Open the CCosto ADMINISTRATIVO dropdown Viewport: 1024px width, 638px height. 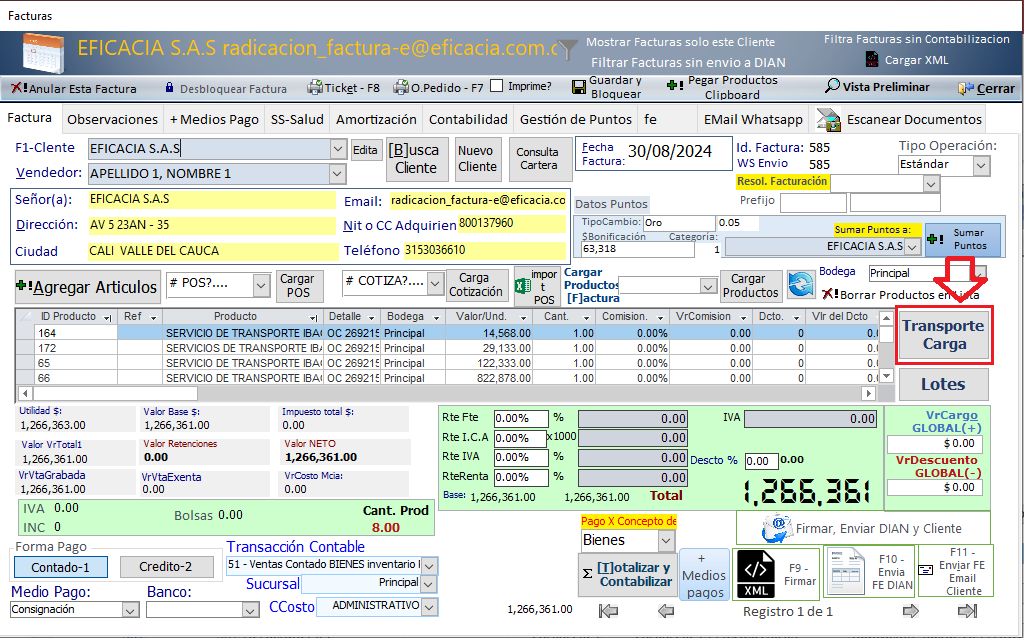click(x=429, y=607)
